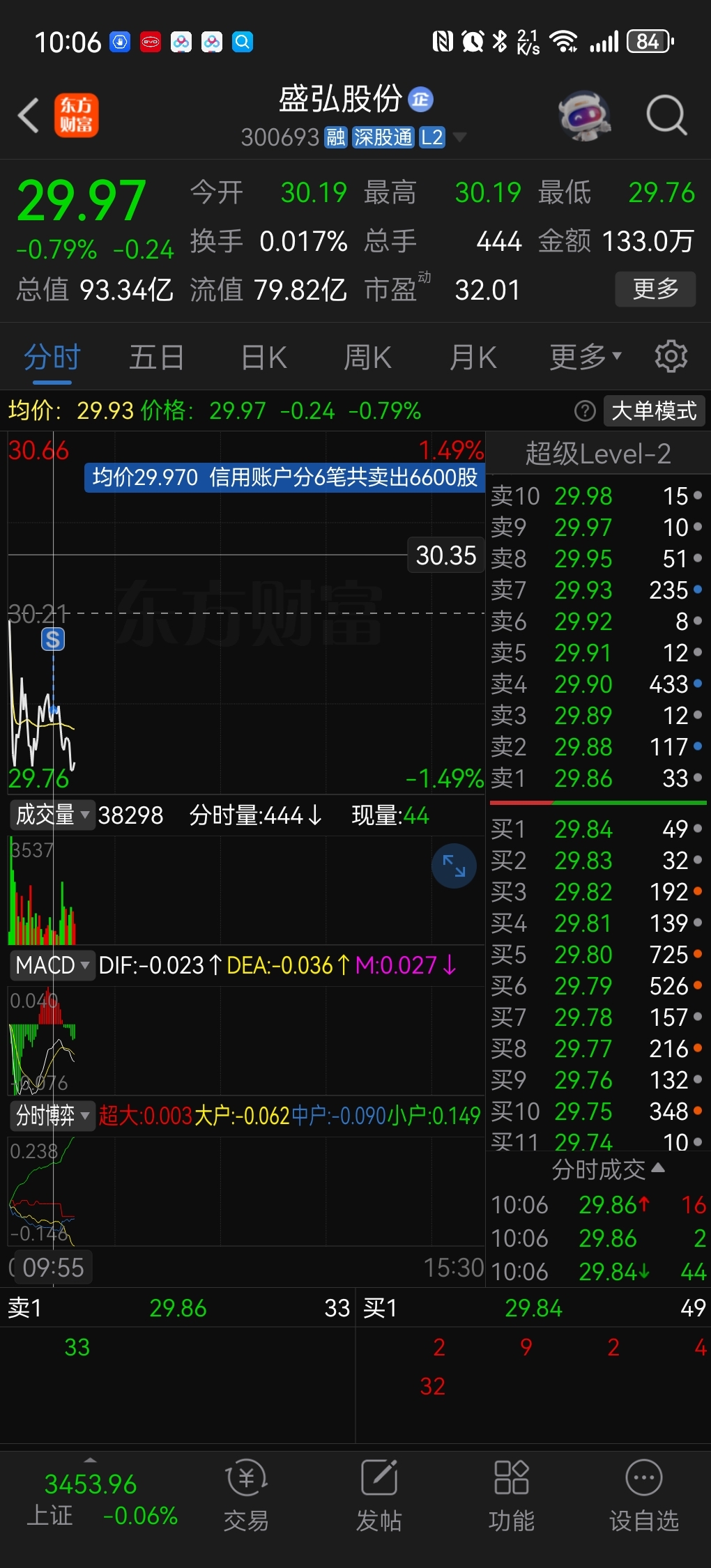Tap the blue 企 badge beside stock name
Image resolution: width=711 pixels, height=1568 pixels.
click(x=420, y=100)
